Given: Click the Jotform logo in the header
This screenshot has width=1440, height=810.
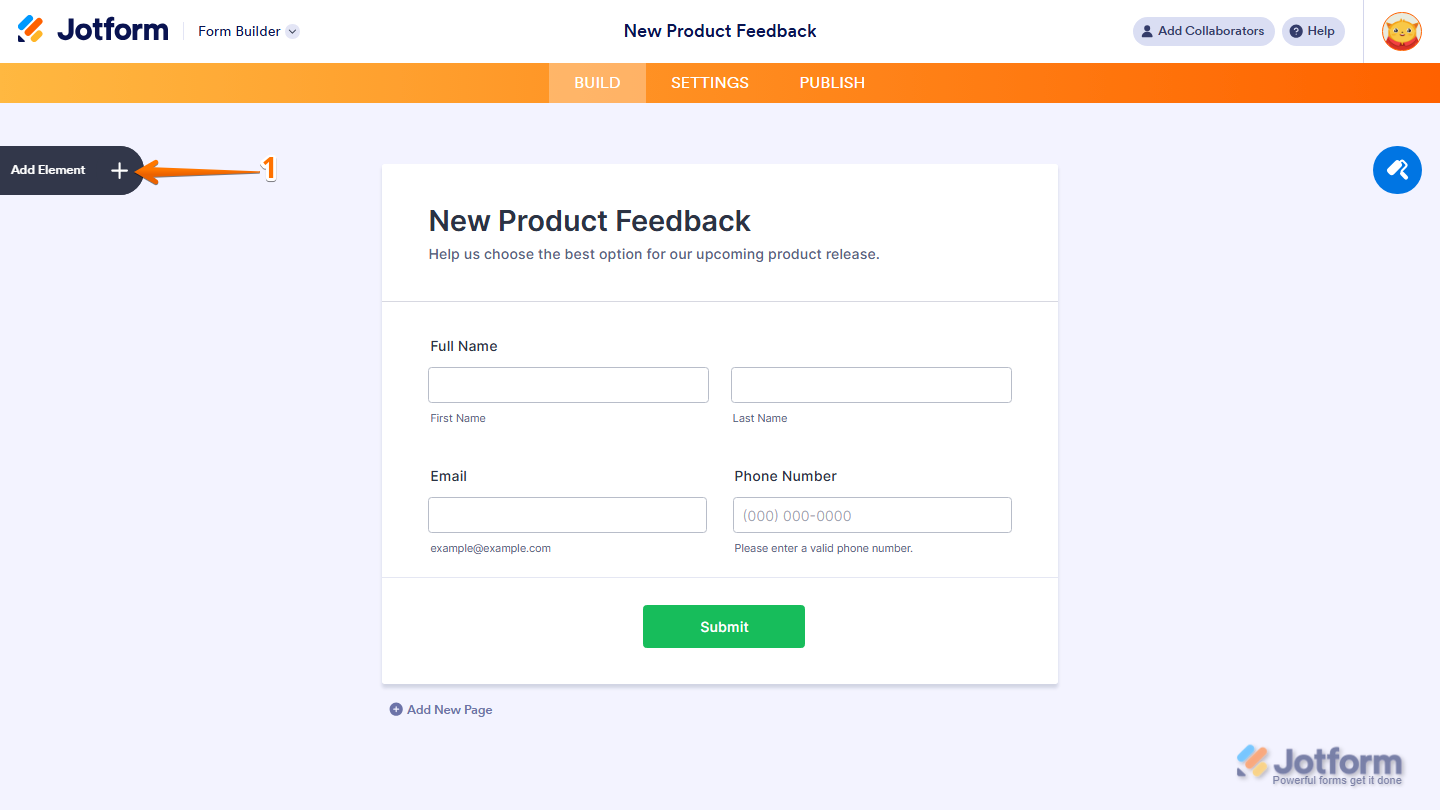Looking at the screenshot, I should point(92,29).
